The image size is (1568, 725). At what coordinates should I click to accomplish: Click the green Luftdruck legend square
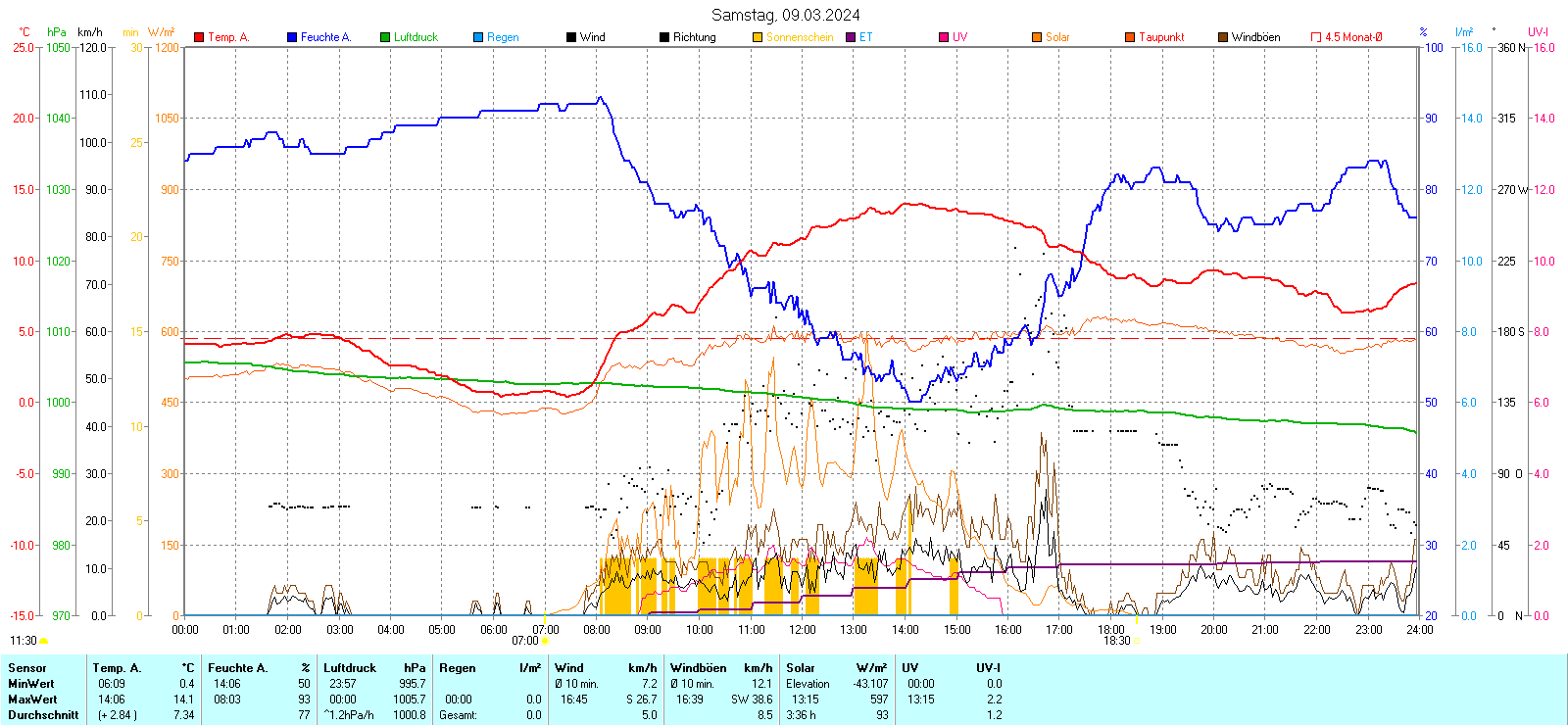click(x=385, y=37)
